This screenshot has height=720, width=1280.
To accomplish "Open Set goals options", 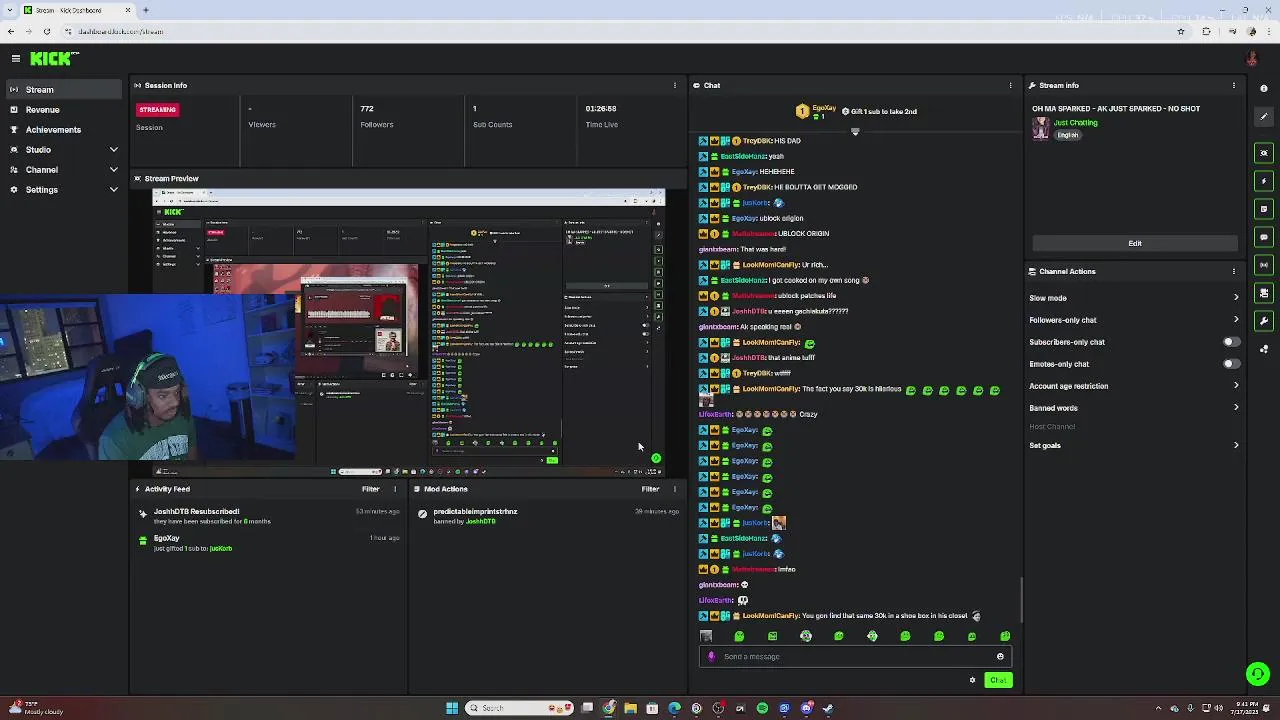I will pos(1134,446).
